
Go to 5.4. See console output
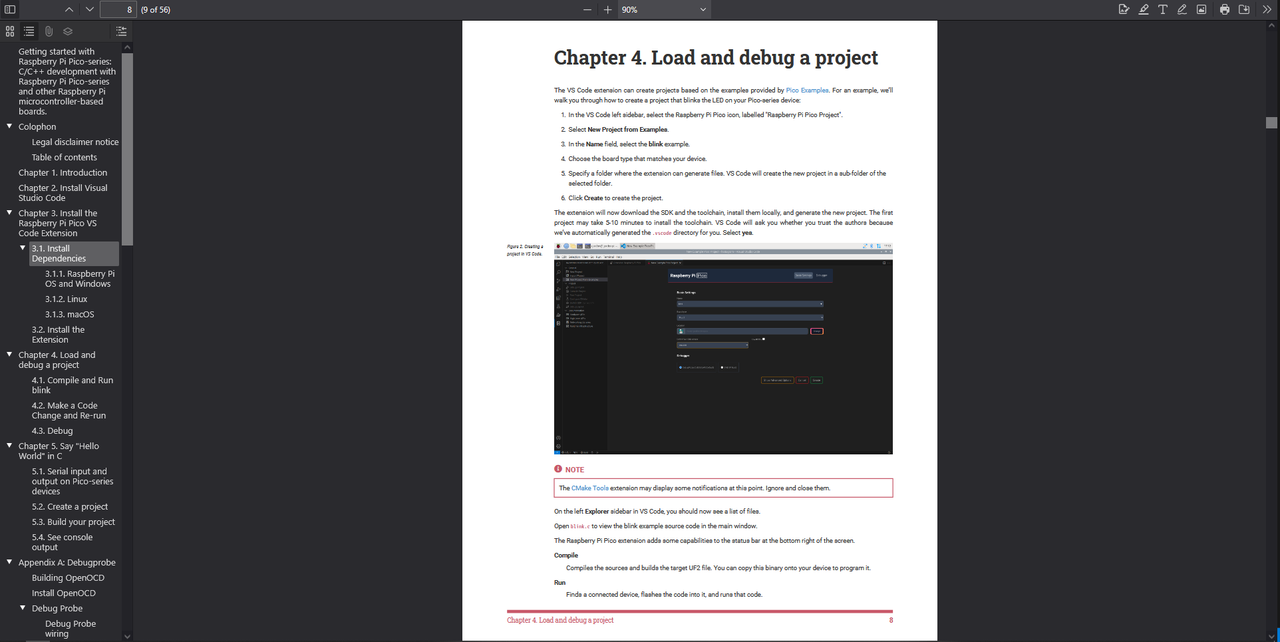coord(62,542)
